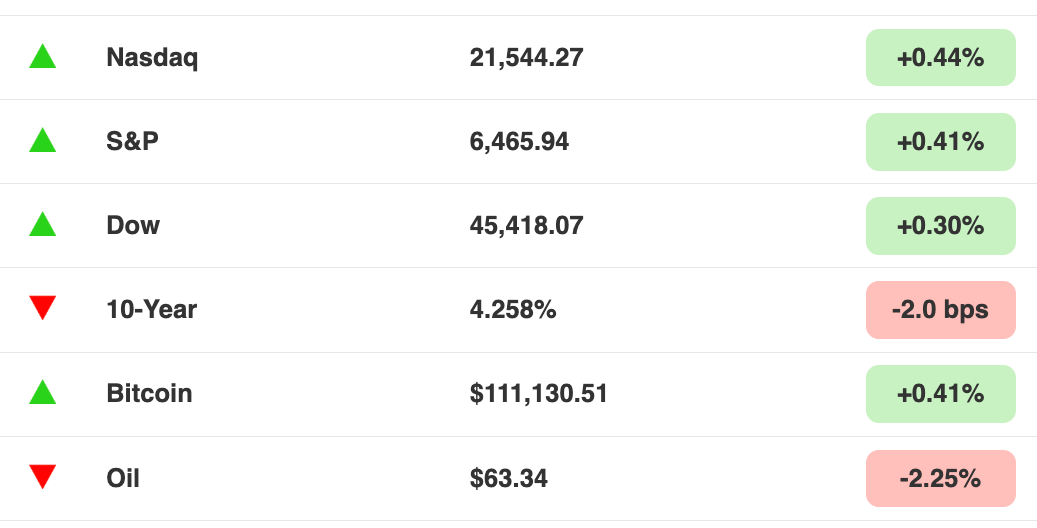Open the S&P index name

coord(132,142)
